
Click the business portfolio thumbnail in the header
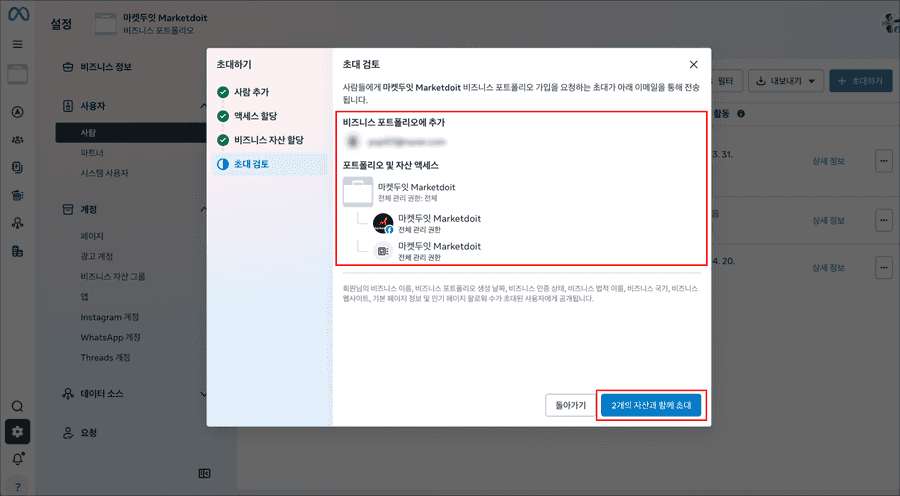[x=106, y=24]
